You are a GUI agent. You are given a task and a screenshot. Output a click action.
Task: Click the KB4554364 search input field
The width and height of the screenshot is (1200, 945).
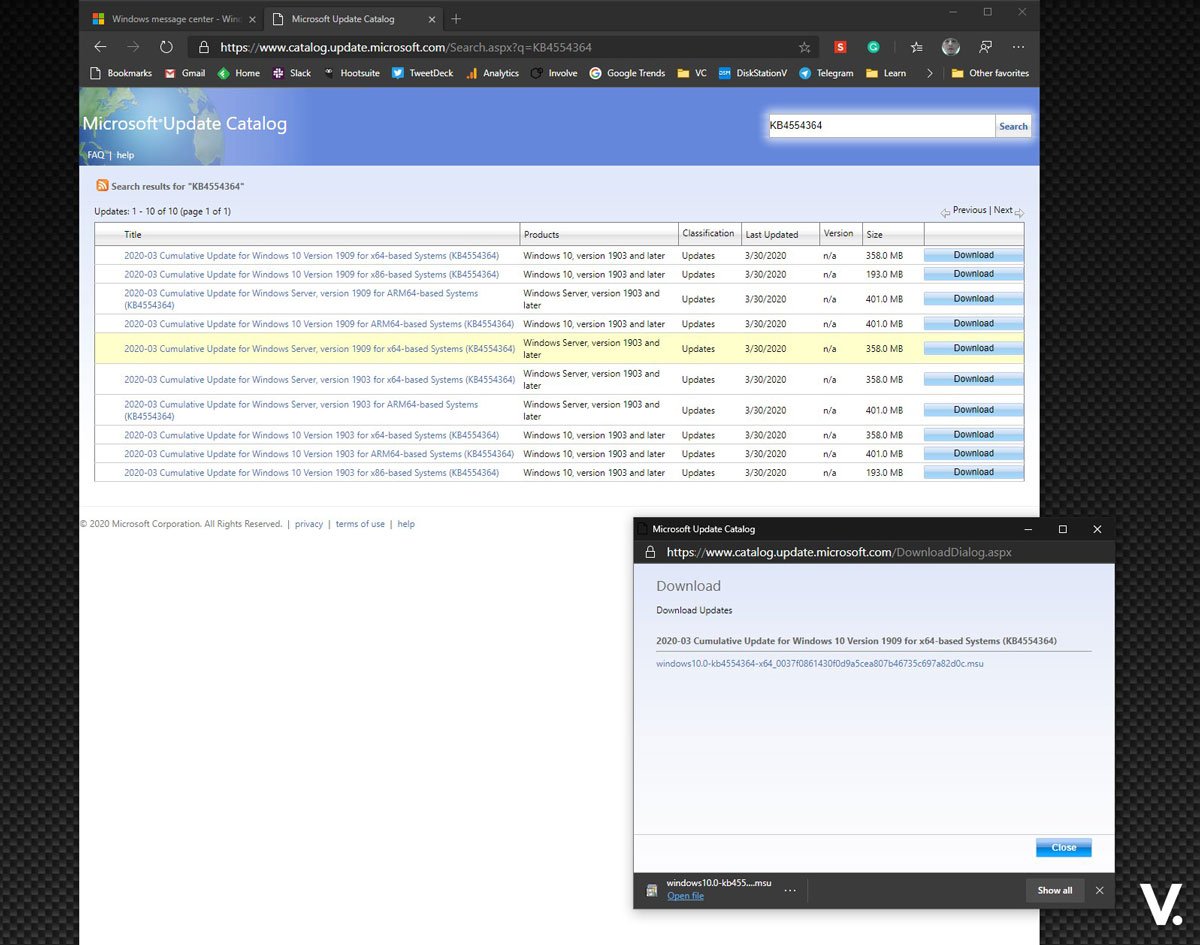click(x=880, y=126)
